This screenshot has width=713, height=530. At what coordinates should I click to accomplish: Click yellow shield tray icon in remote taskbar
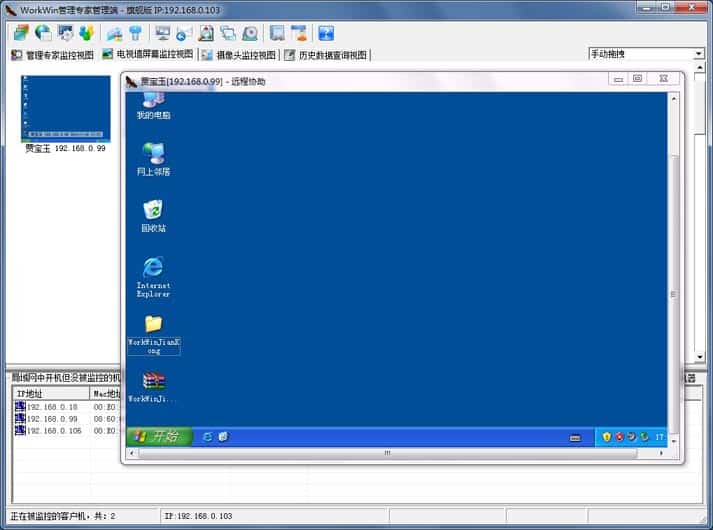pyautogui.click(x=606, y=437)
